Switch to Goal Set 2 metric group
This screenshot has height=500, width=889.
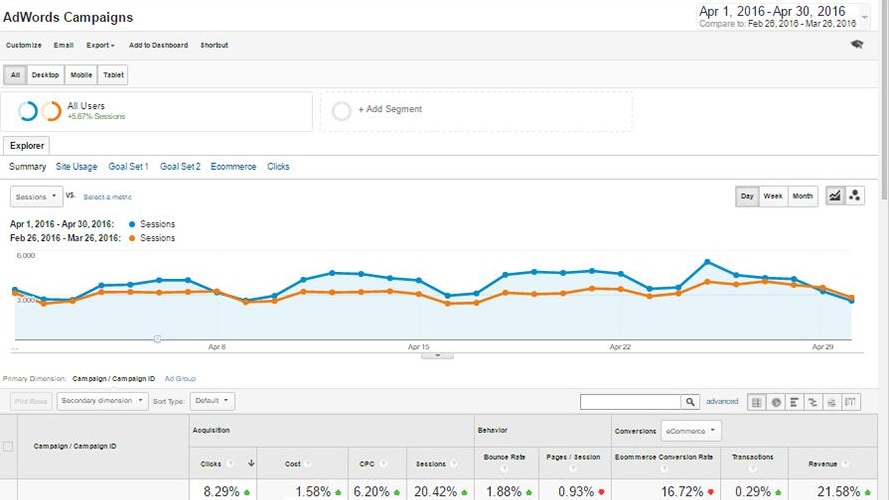pos(180,167)
